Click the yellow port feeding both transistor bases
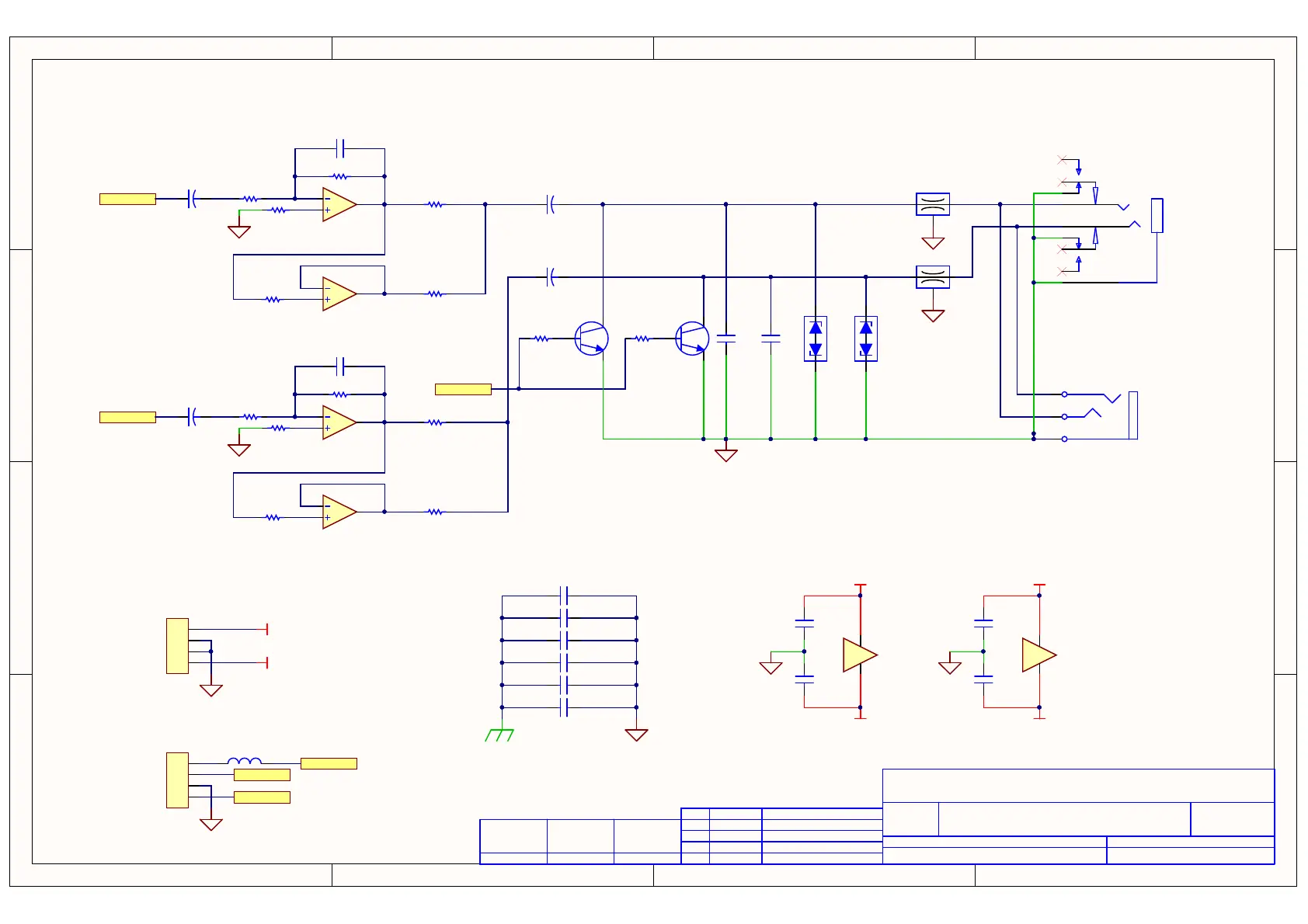1308x924 pixels. click(463, 389)
